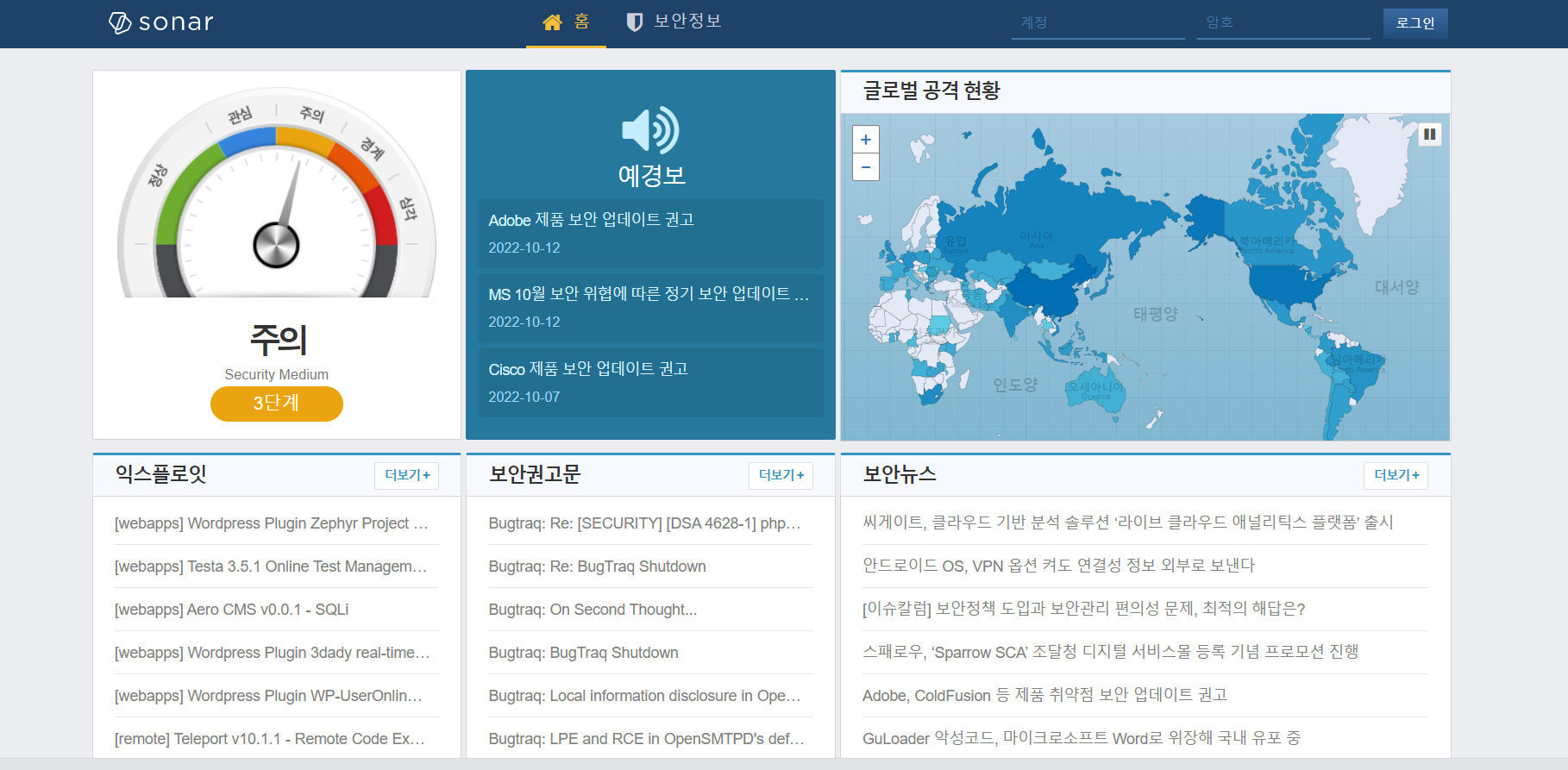Open Wordpress Plugin Zephyr Project exploit

272,523
